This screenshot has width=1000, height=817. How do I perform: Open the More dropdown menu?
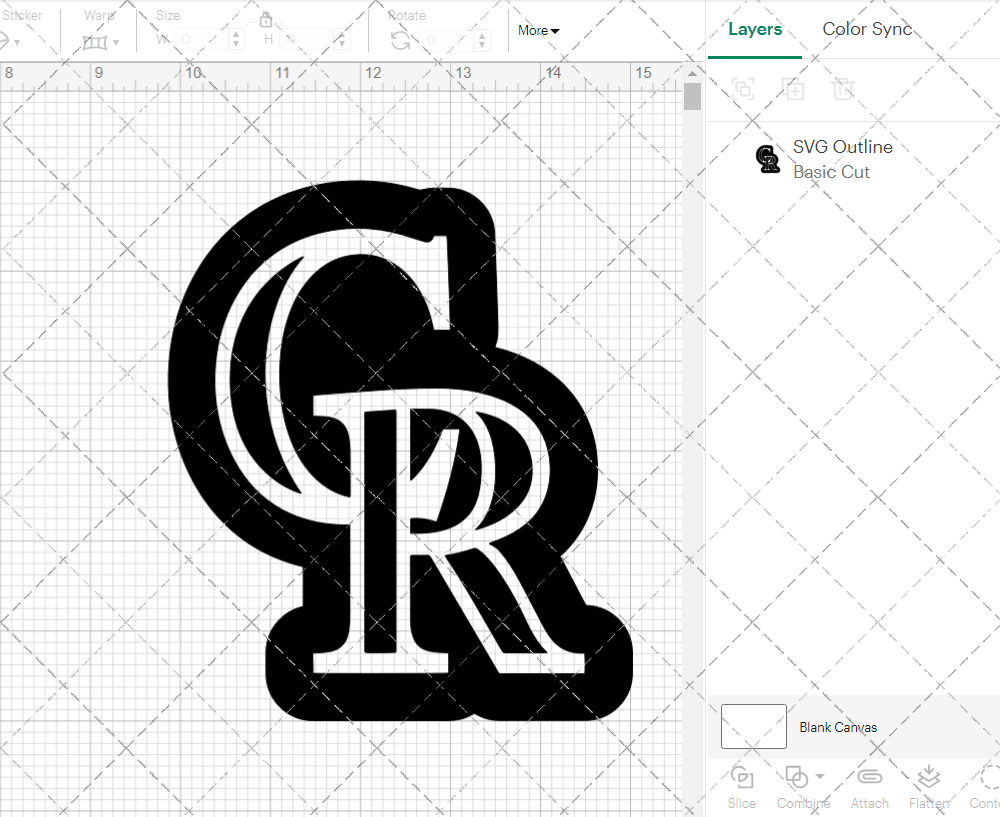[x=538, y=31]
